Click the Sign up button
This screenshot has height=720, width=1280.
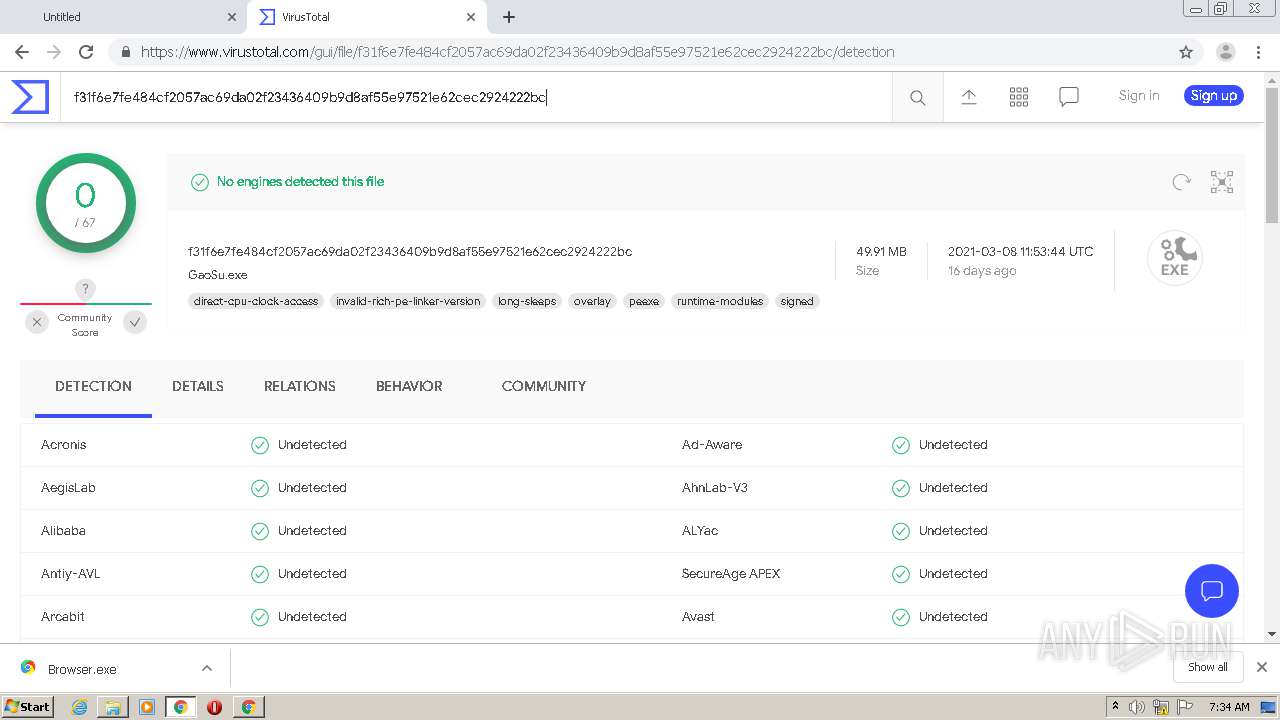click(1214, 96)
